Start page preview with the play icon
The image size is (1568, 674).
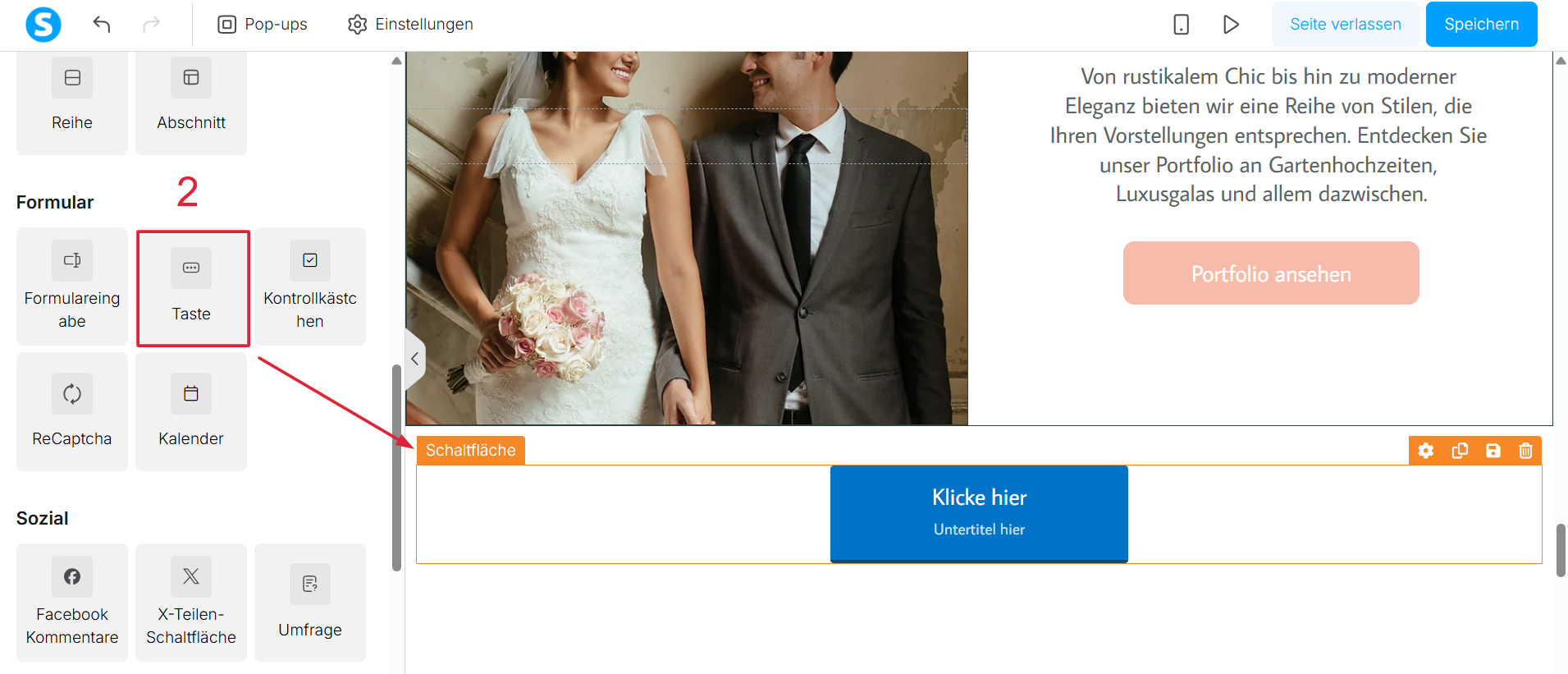[1231, 25]
